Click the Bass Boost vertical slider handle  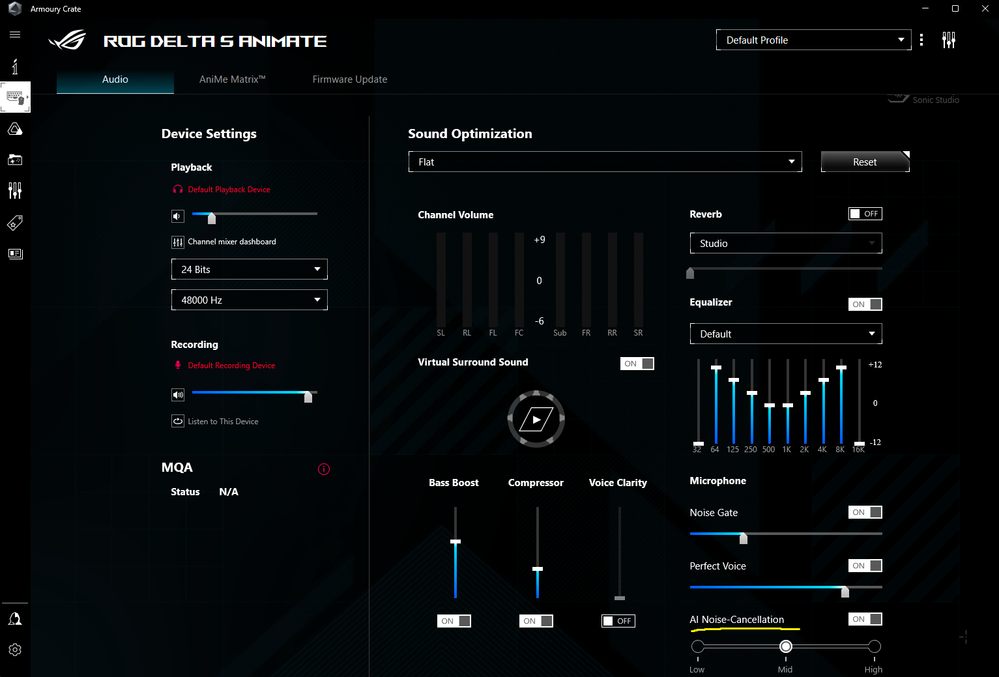click(456, 542)
